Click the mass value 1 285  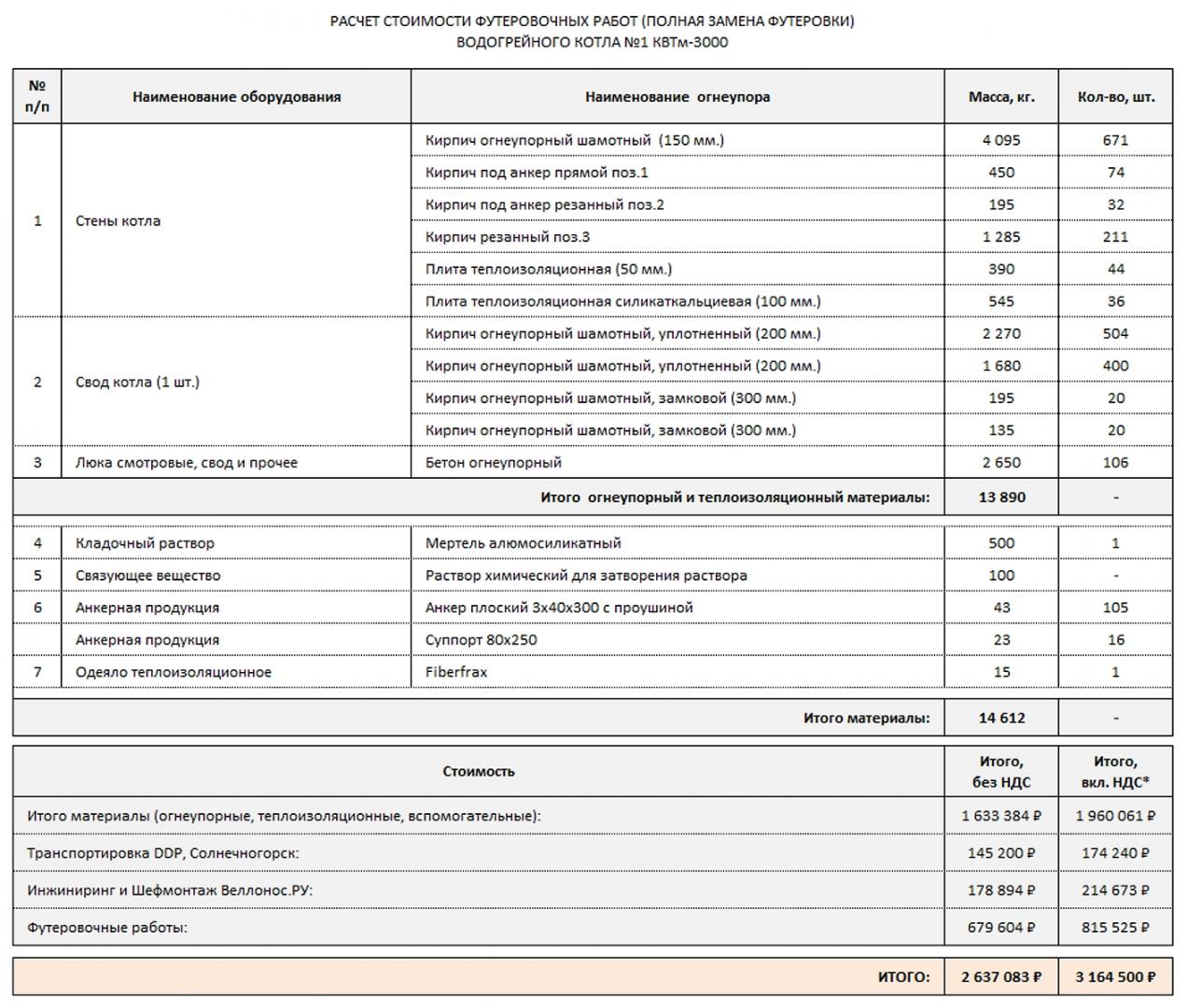coord(1001,237)
